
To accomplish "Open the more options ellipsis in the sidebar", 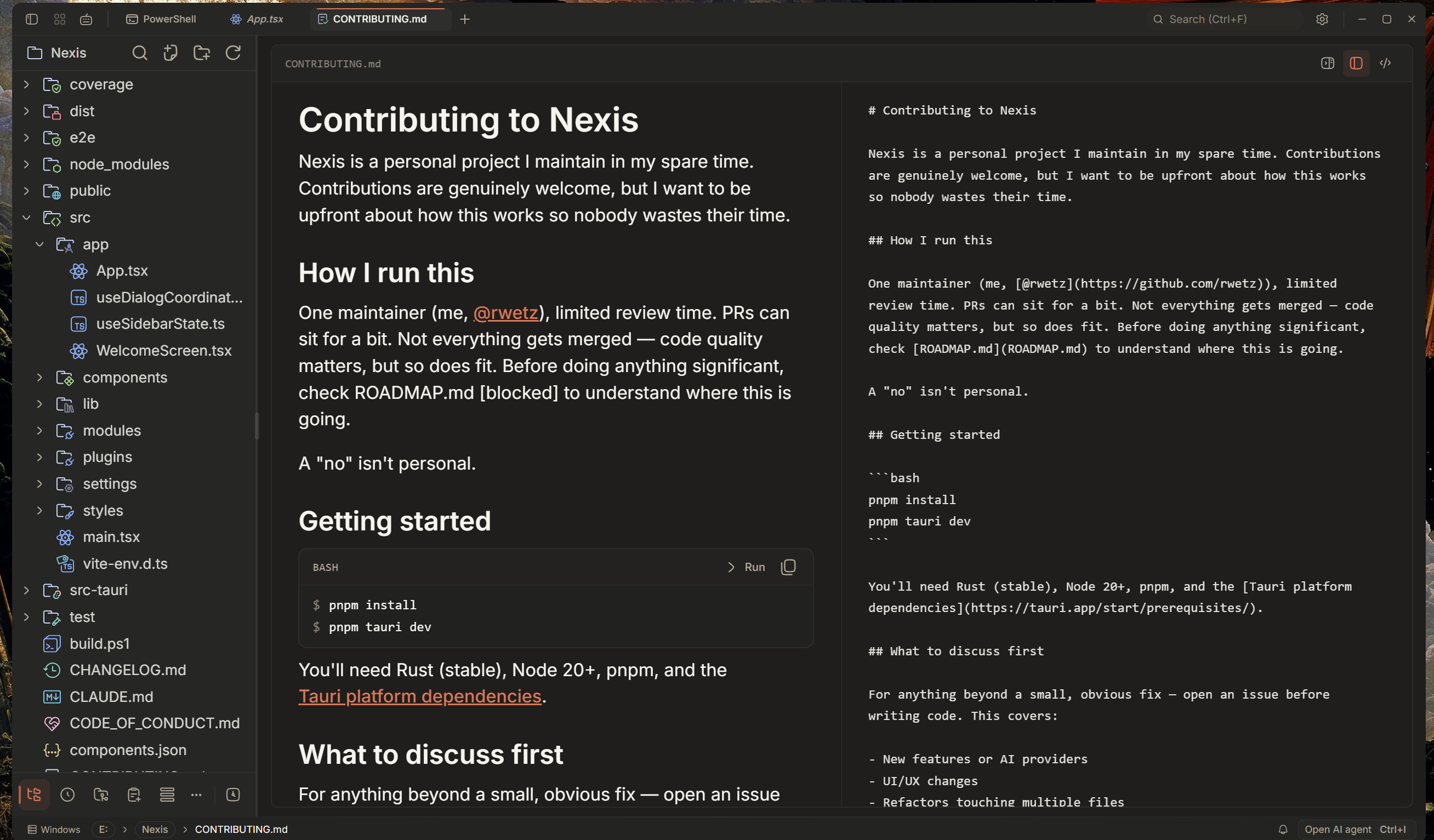I will click(196, 795).
